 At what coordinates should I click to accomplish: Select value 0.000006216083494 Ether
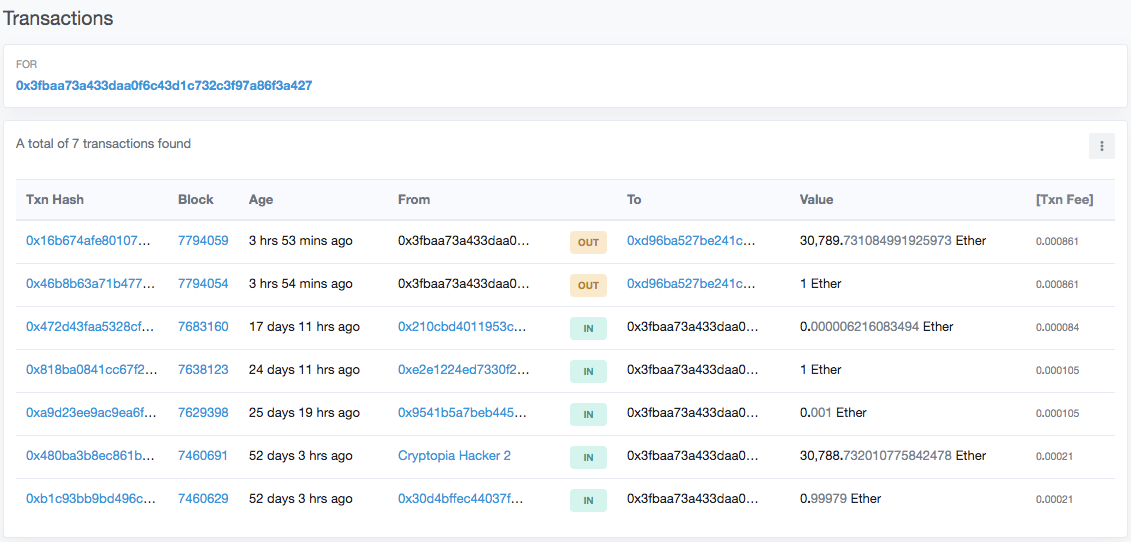pos(876,327)
